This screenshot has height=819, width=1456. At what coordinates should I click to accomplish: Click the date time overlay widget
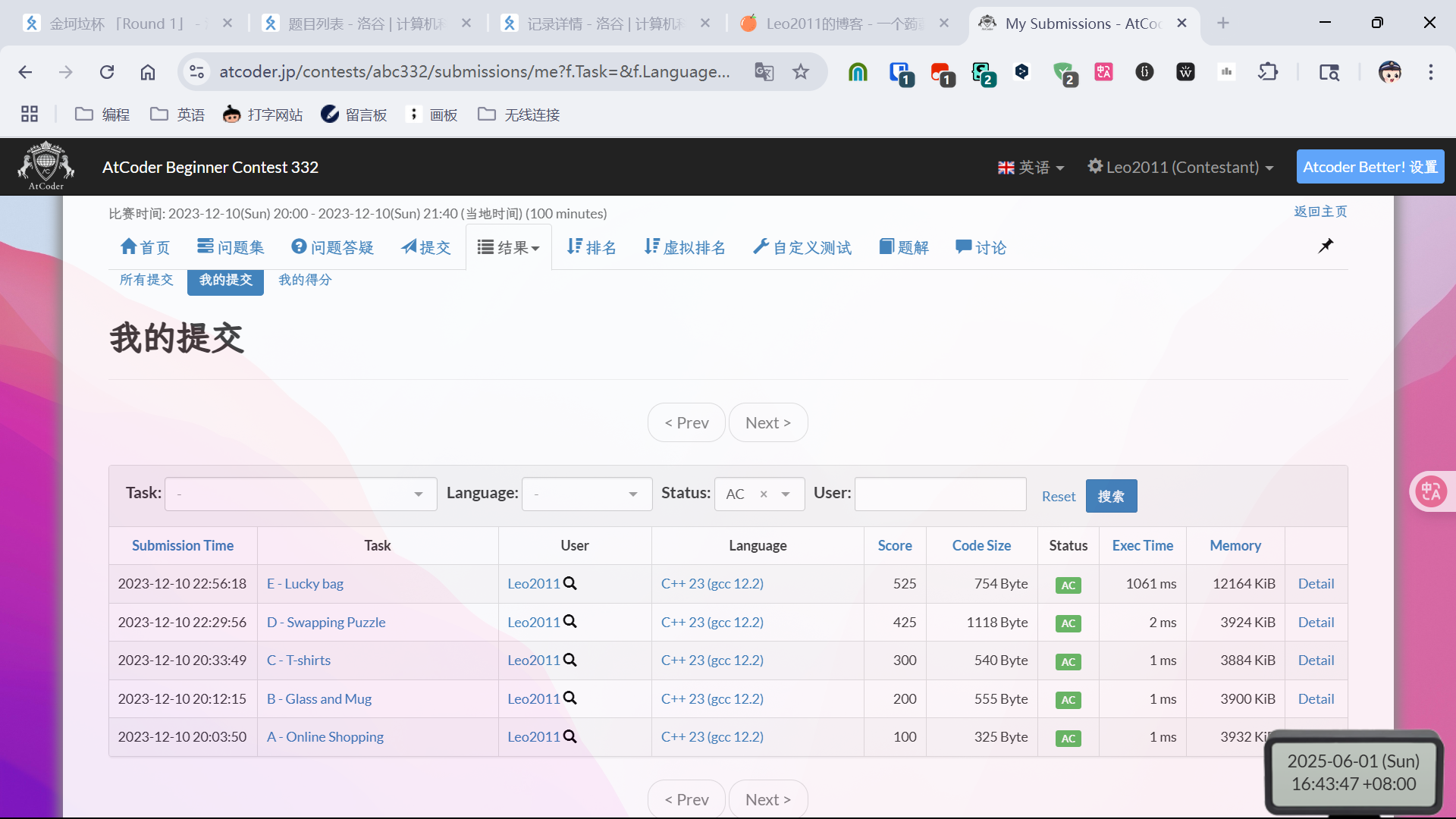pos(1353,772)
